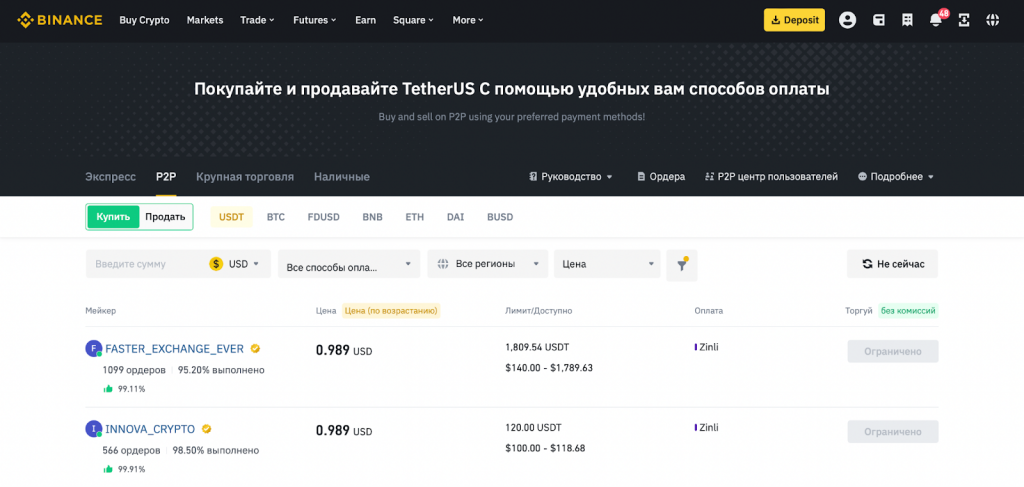The height and width of the screenshot is (487, 1024).
Task: Expand the Trade menu
Action: (x=257, y=20)
